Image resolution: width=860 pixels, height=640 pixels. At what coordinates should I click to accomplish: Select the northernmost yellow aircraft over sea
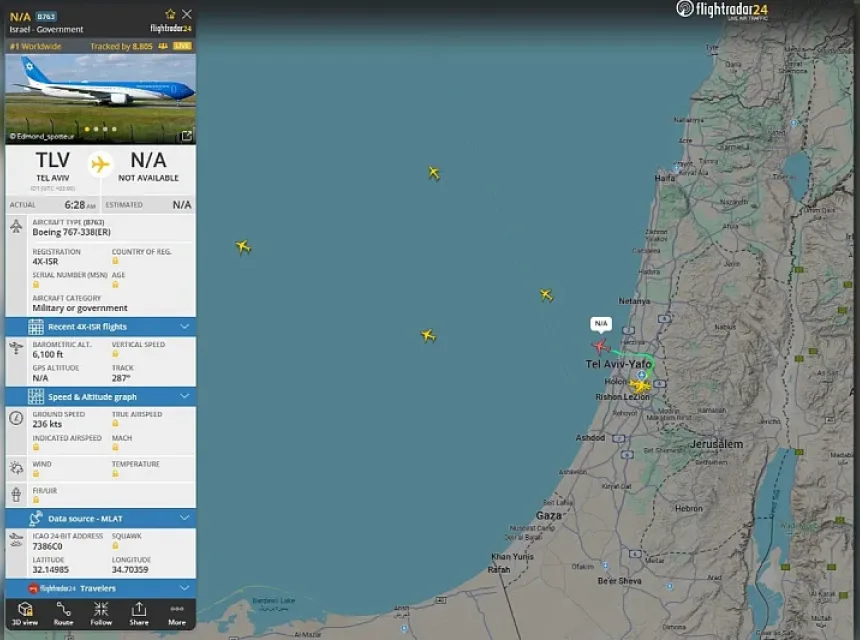click(434, 173)
